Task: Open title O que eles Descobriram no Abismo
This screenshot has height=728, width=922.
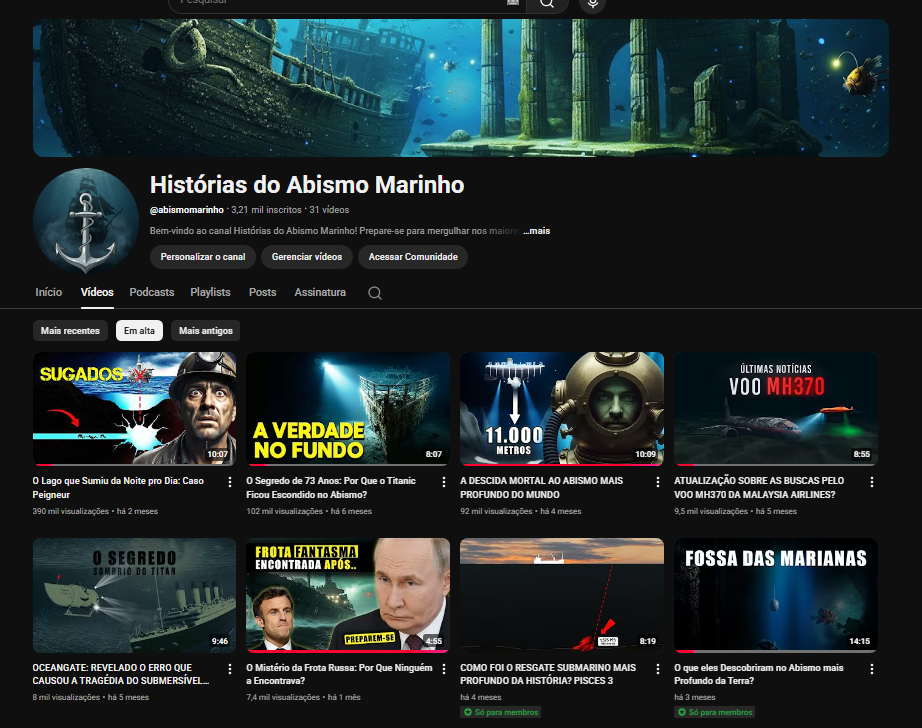Action: (759, 674)
